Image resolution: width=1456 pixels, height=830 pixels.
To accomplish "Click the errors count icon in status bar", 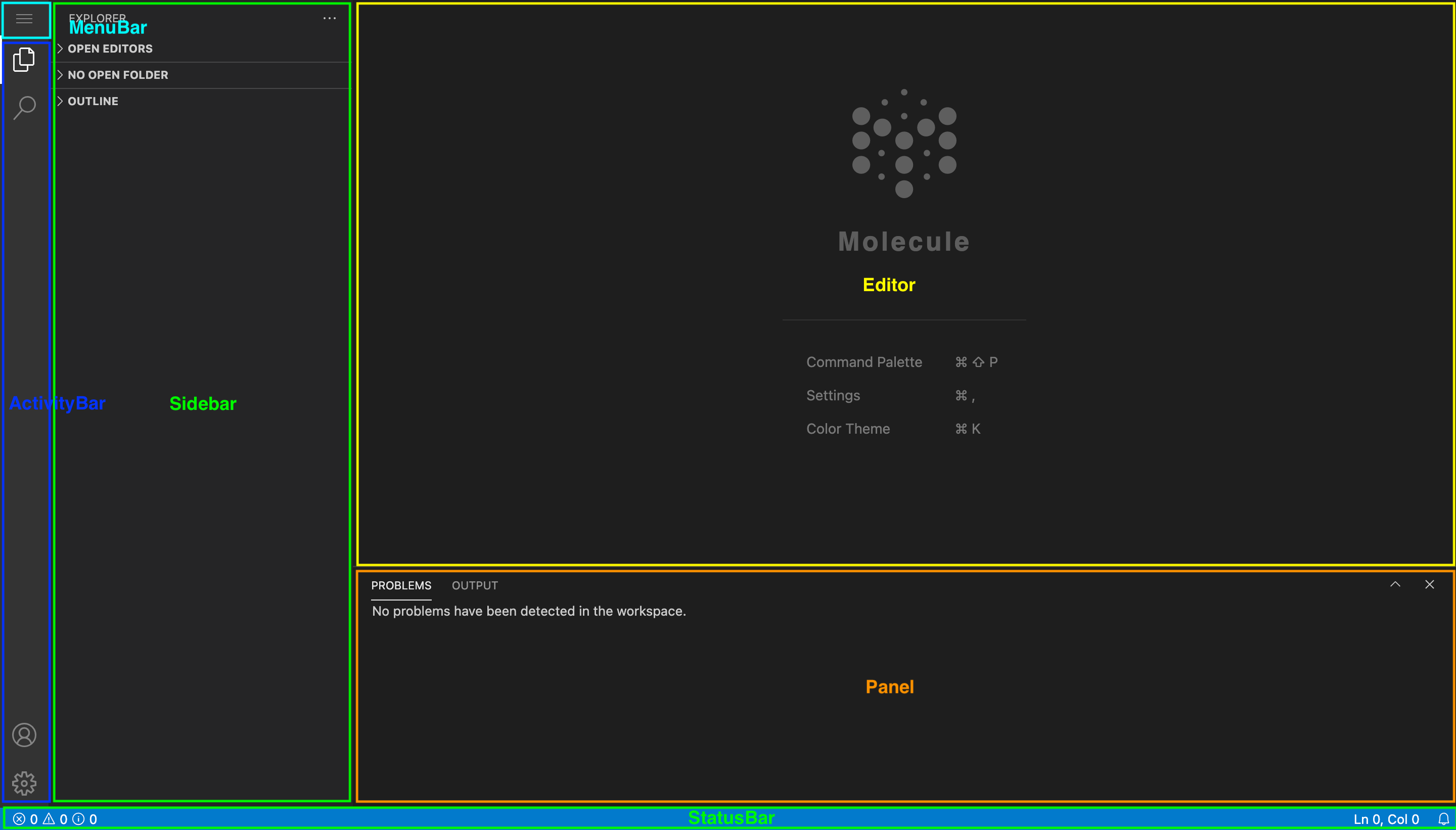I will coord(19,819).
